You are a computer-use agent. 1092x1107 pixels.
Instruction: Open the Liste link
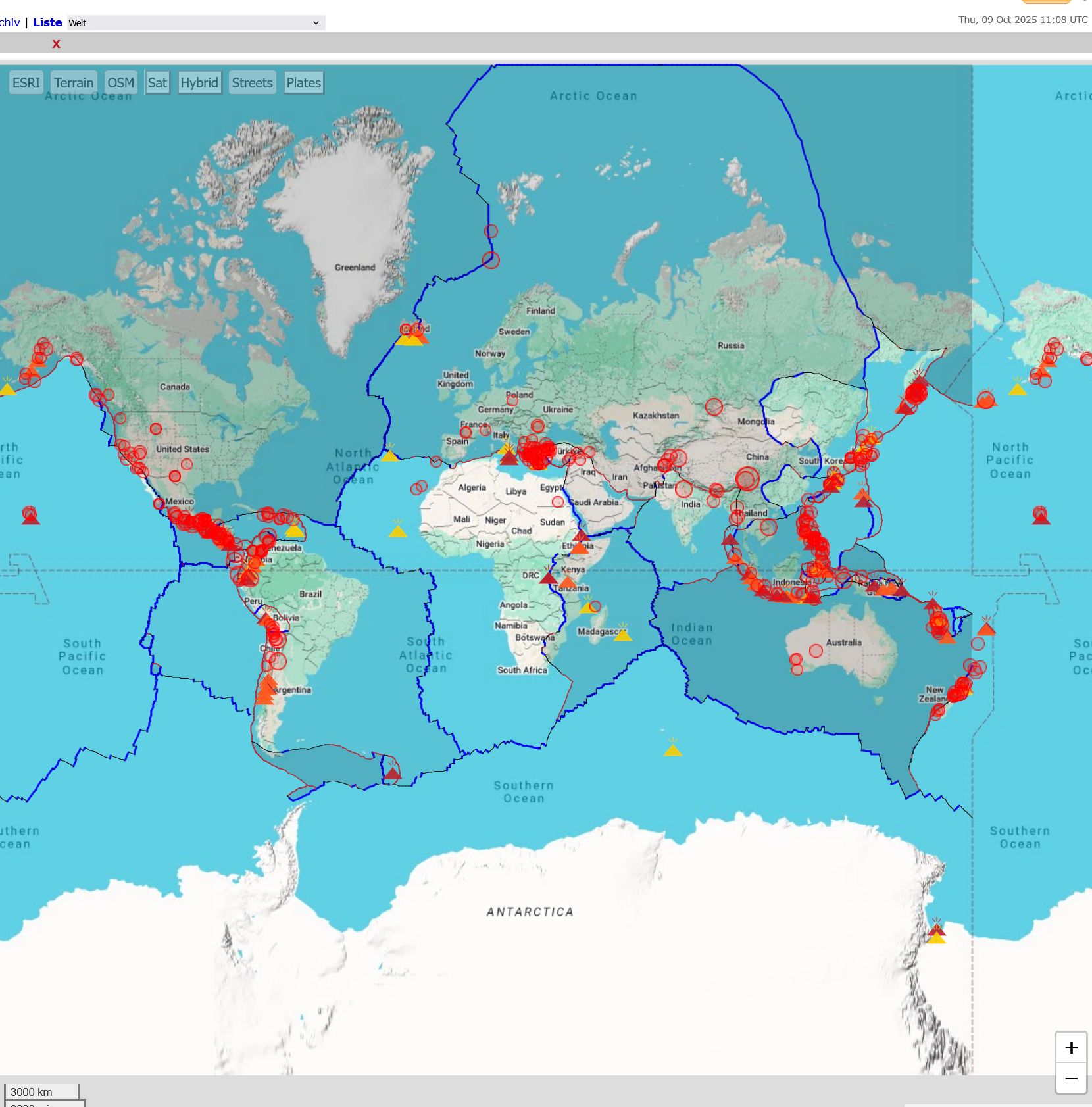tap(47, 22)
